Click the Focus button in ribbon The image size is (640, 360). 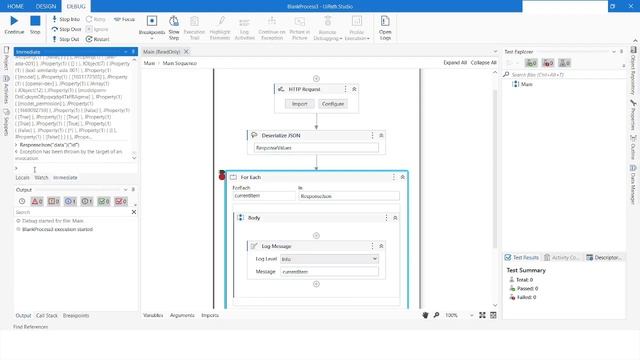pos(124,19)
